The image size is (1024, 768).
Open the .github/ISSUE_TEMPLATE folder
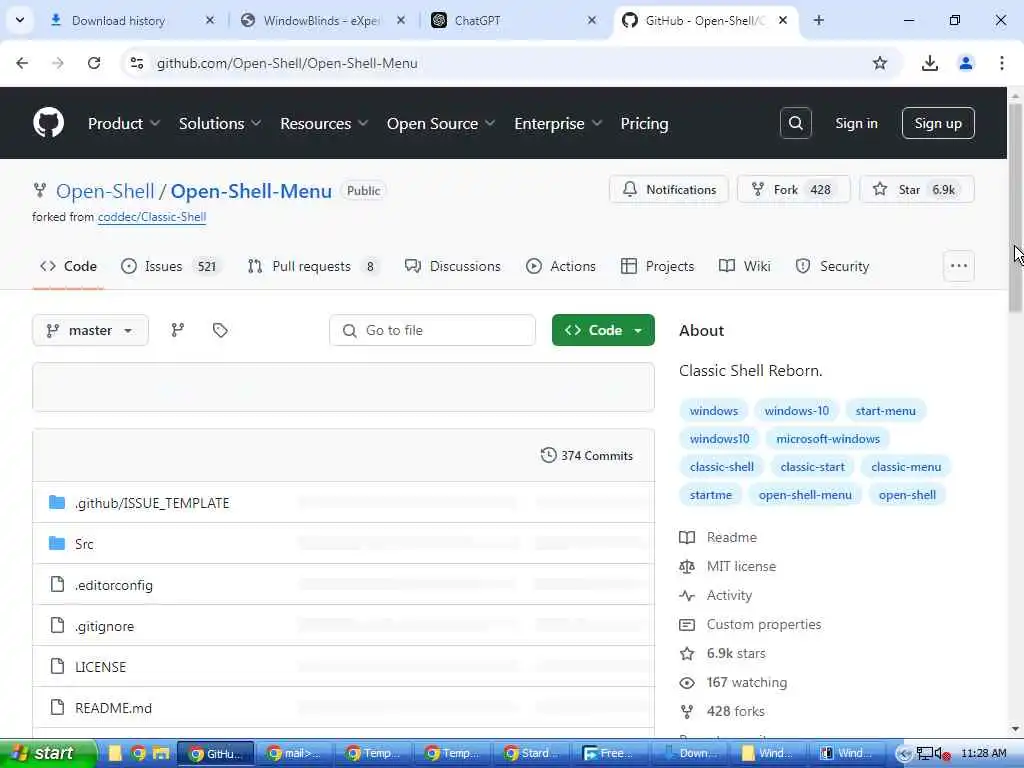[x=152, y=503]
